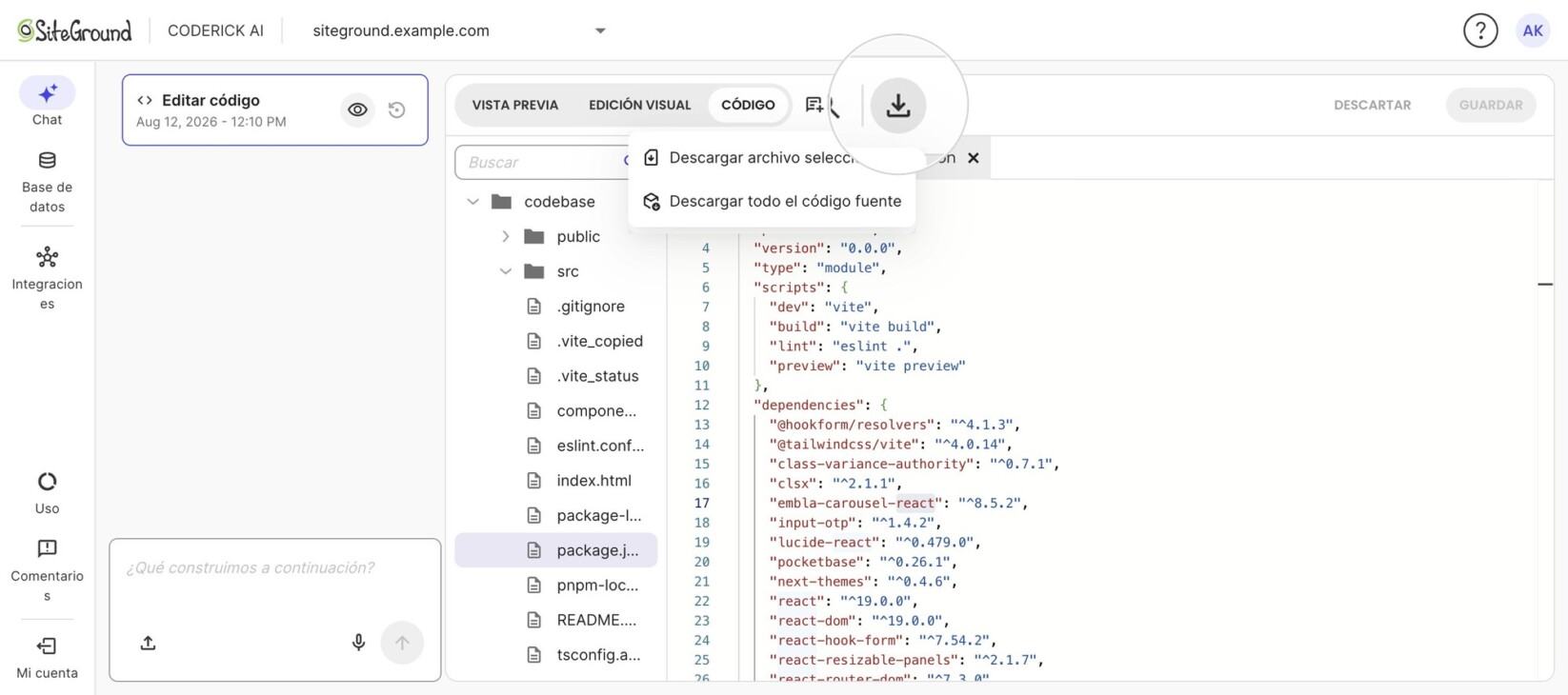This screenshot has width=1568, height=695.
Task: Click the add-file icon beside CÓDIGO tab
Action: coord(814,105)
